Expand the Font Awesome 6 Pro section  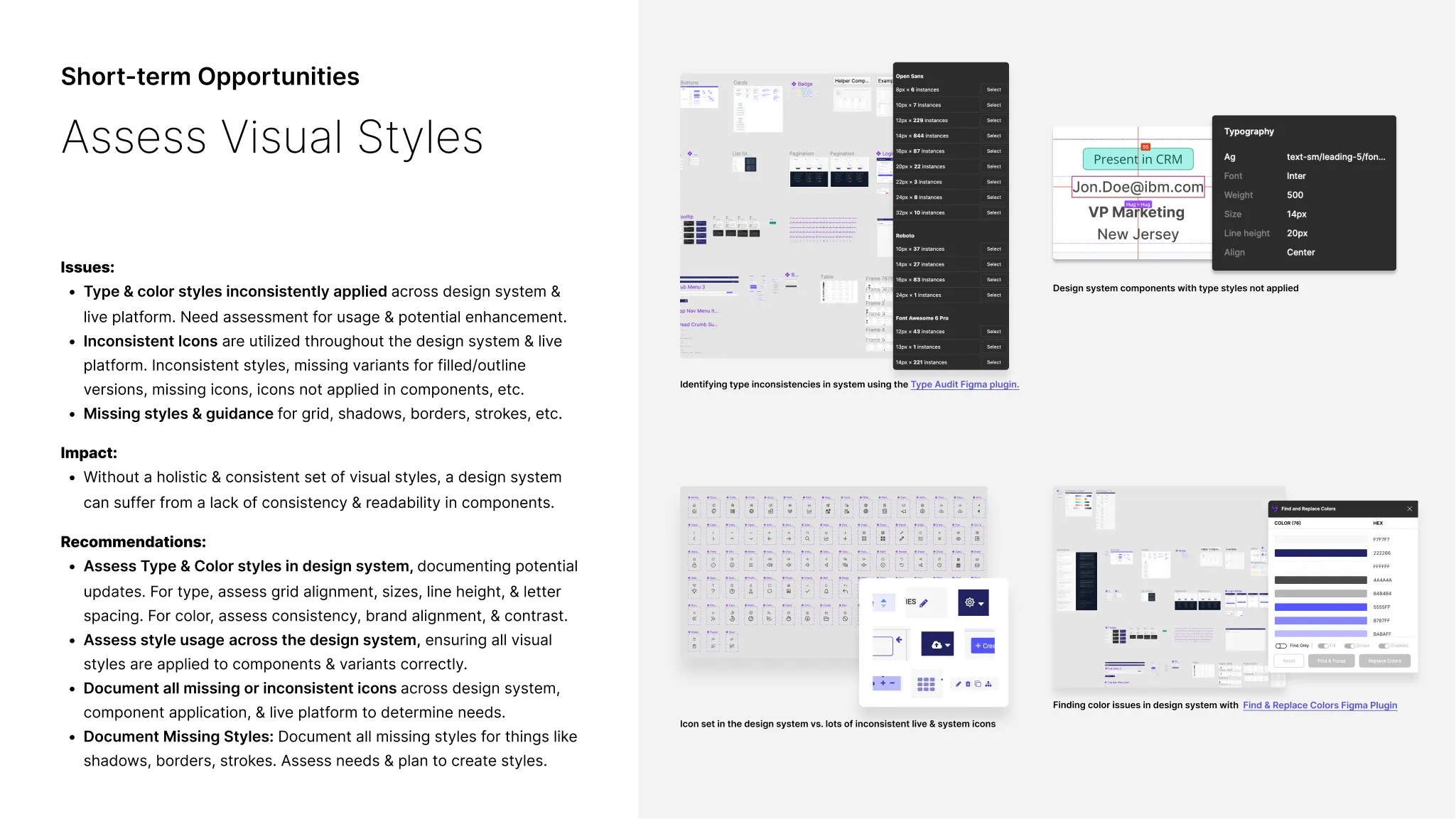[x=922, y=318]
